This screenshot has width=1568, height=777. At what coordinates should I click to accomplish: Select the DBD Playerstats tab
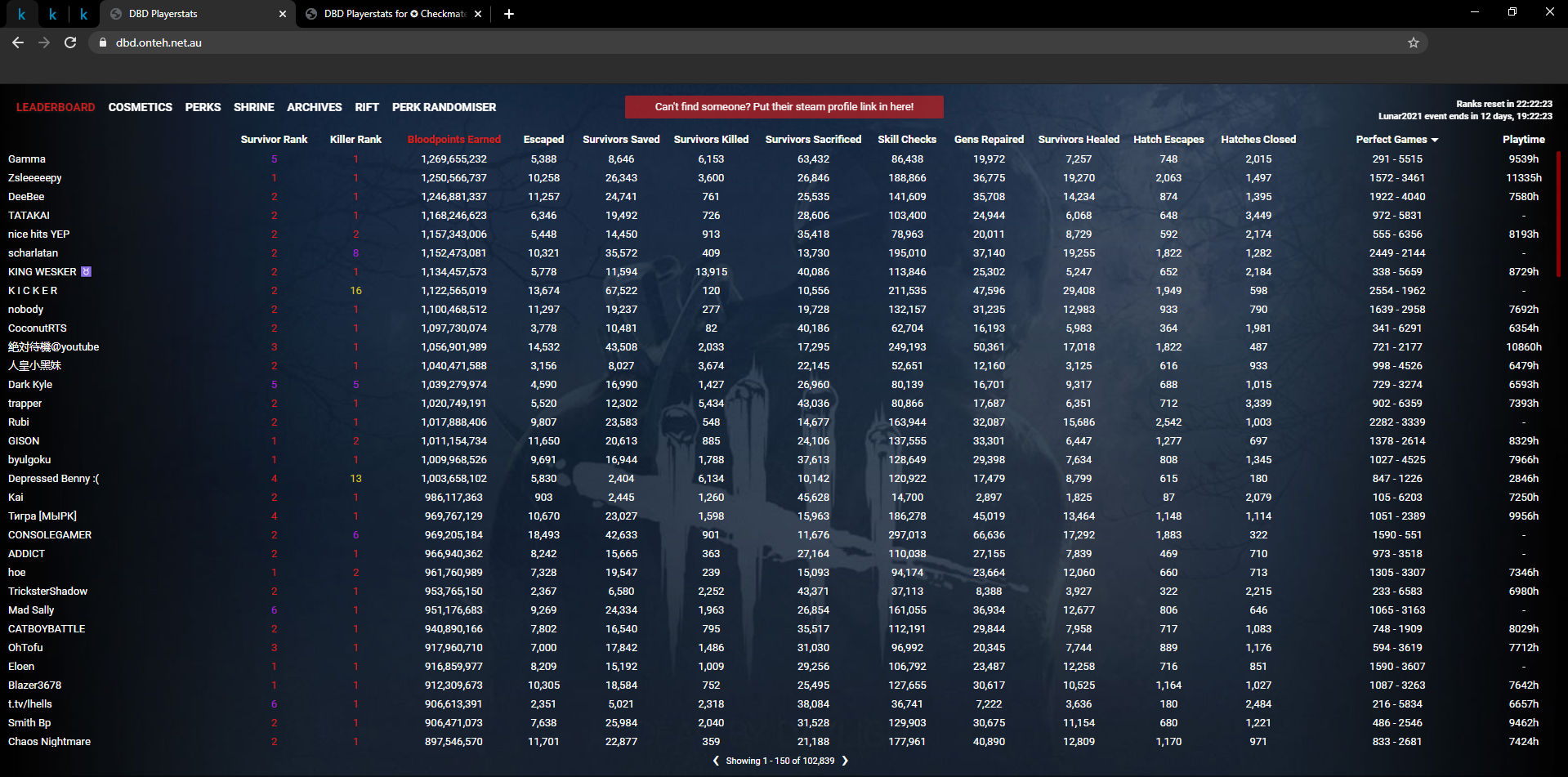coord(198,14)
